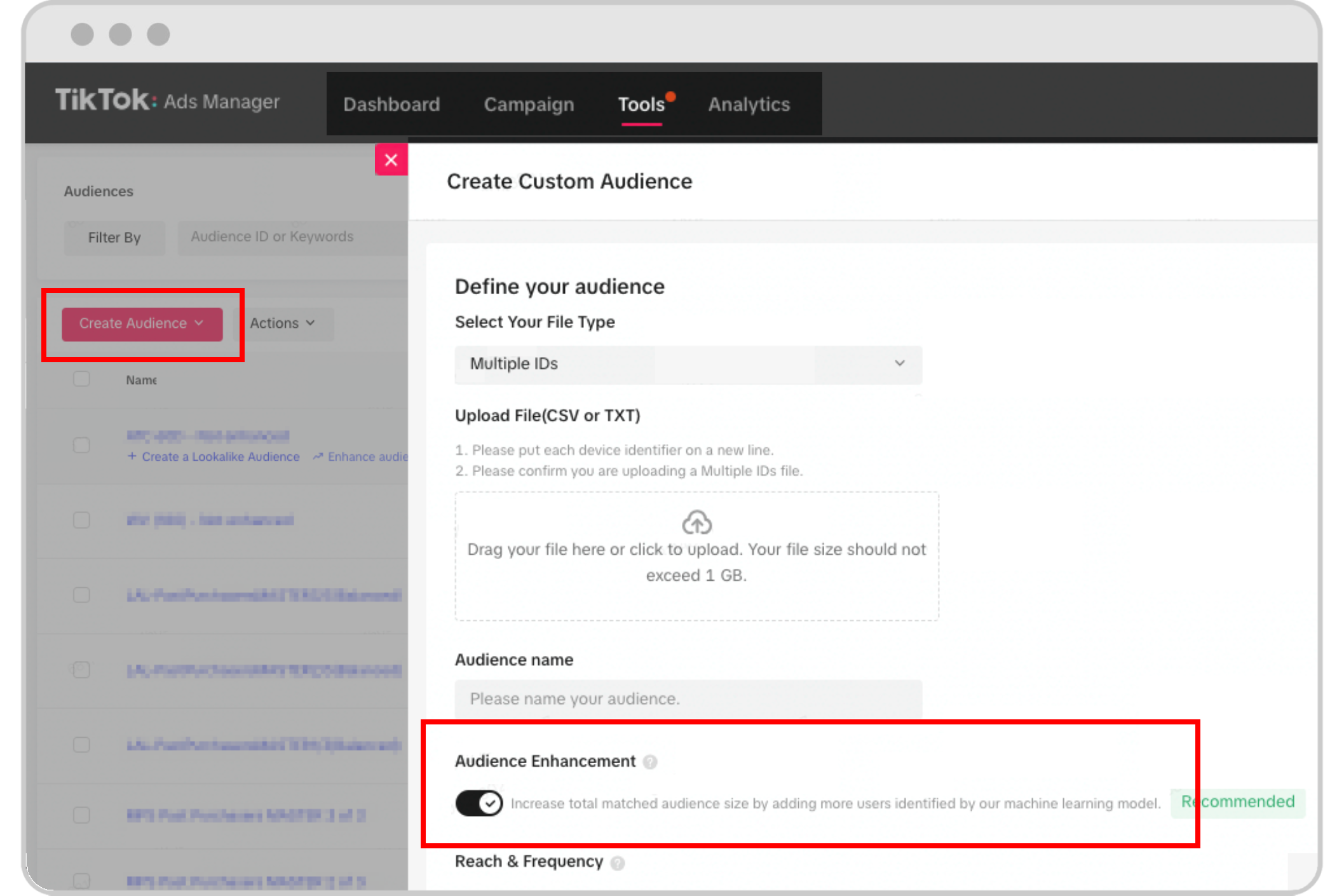Click the Create a Lookalike Audience link
Screen dimensions: 1344x896
coord(220,456)
